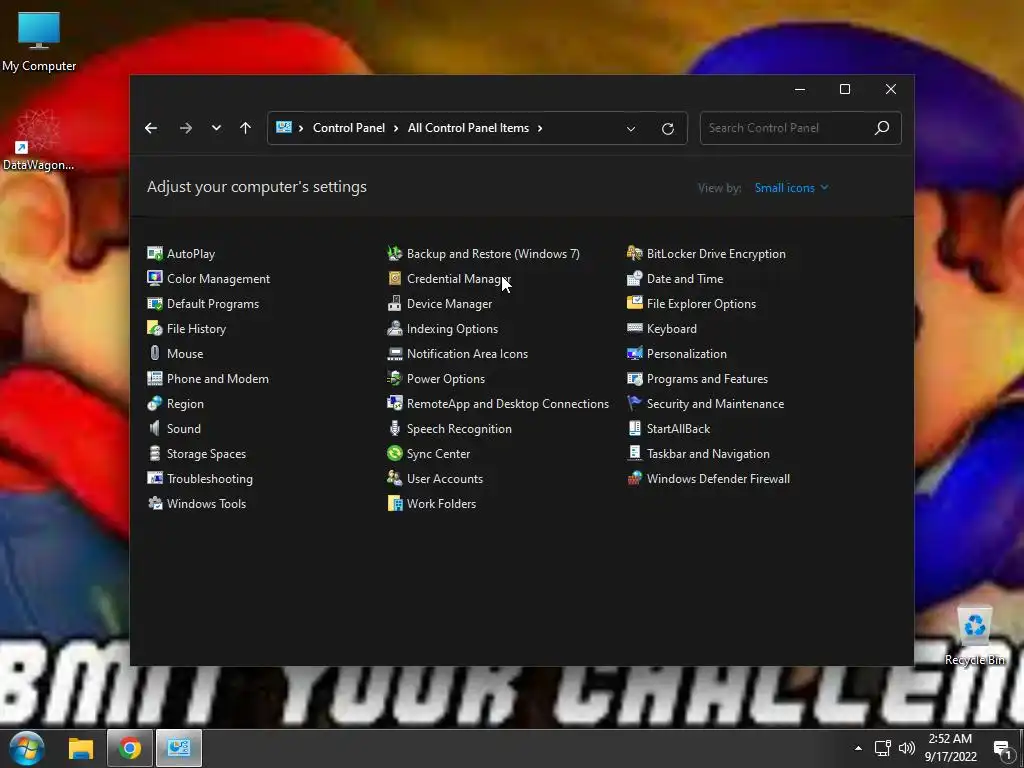This screenshot has width=1024, height=768.
Task: Expand the chevron after All Control Panel Items
Action: [x=539, y=128]
